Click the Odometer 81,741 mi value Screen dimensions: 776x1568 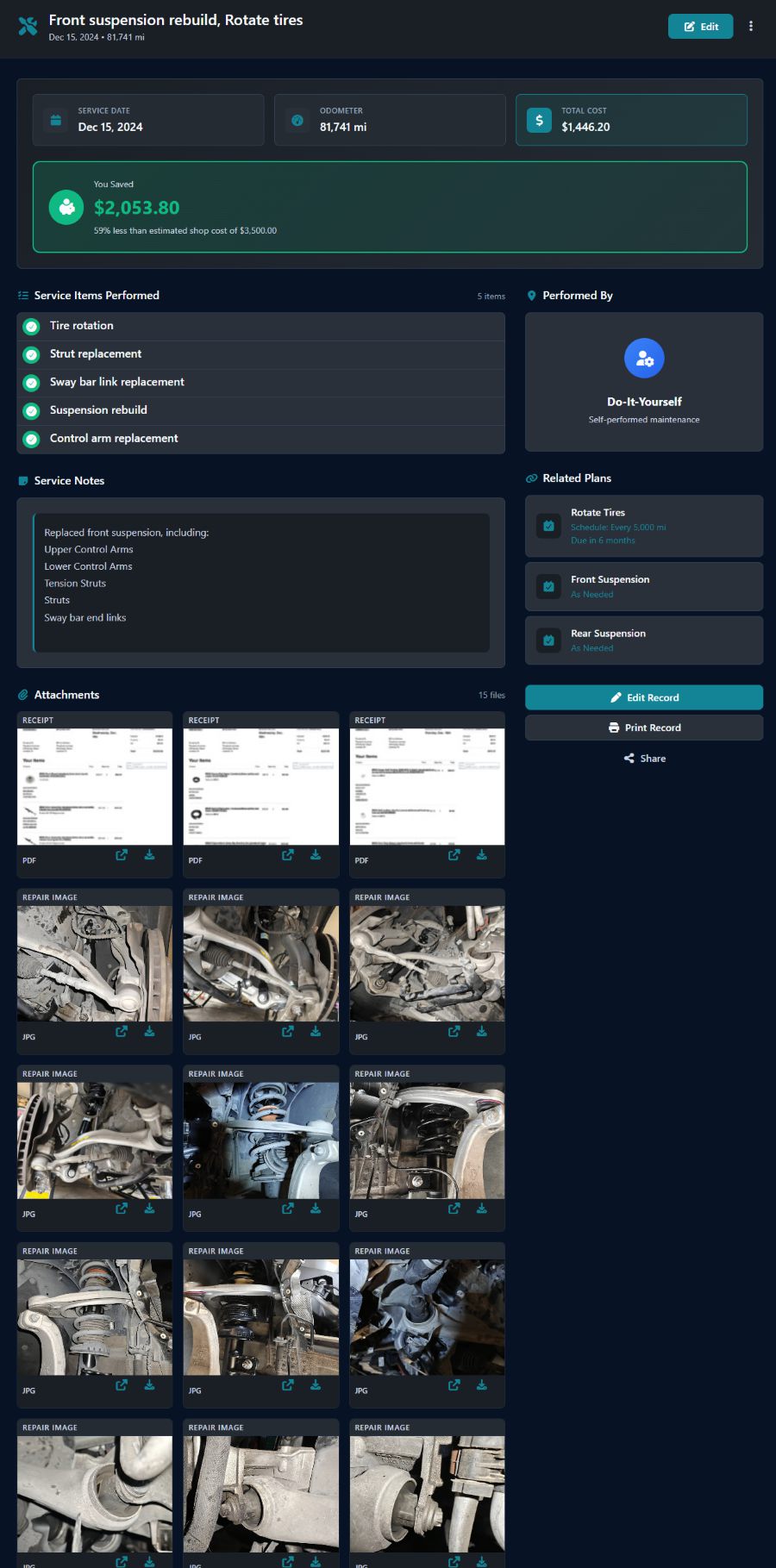pyautogui.click(x=343, y=127)
